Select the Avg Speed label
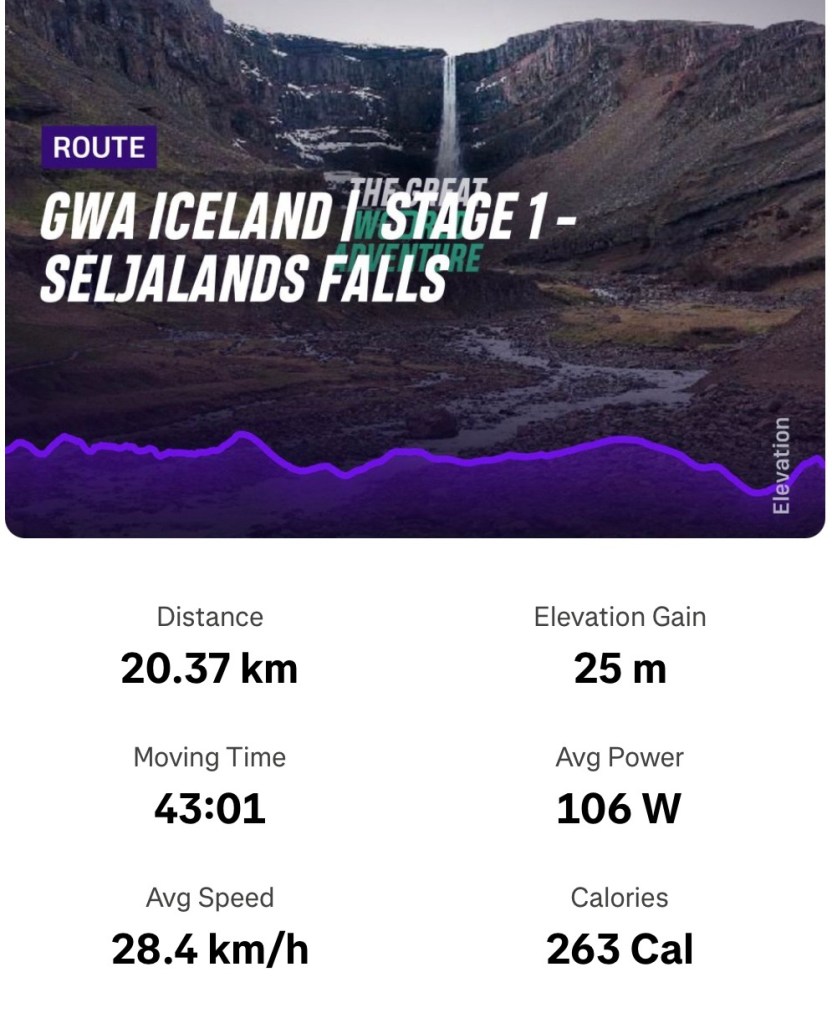The image size is (832, 1023). (x=210, y=897)
